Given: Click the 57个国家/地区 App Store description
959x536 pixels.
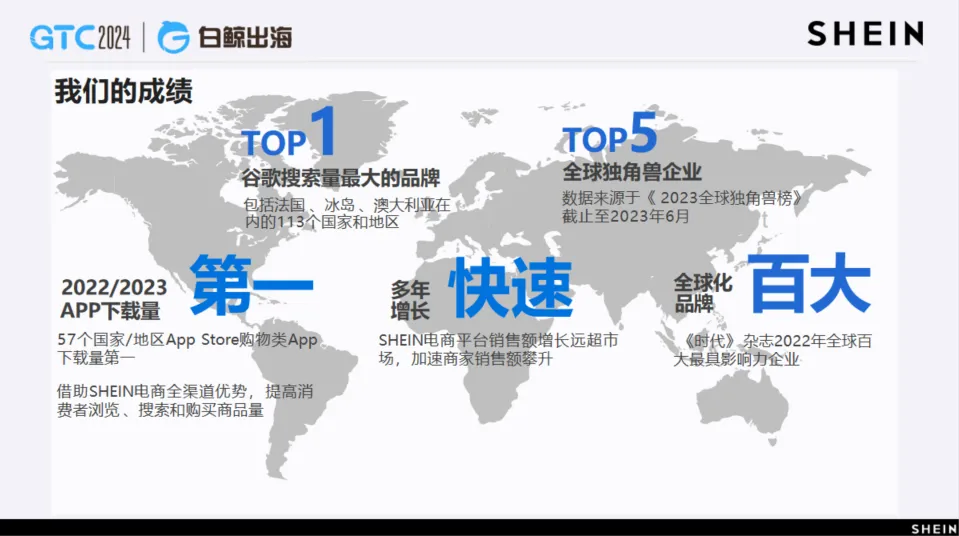Looking at the screenshot, I should pyautogui.click(x=187, y=348).
